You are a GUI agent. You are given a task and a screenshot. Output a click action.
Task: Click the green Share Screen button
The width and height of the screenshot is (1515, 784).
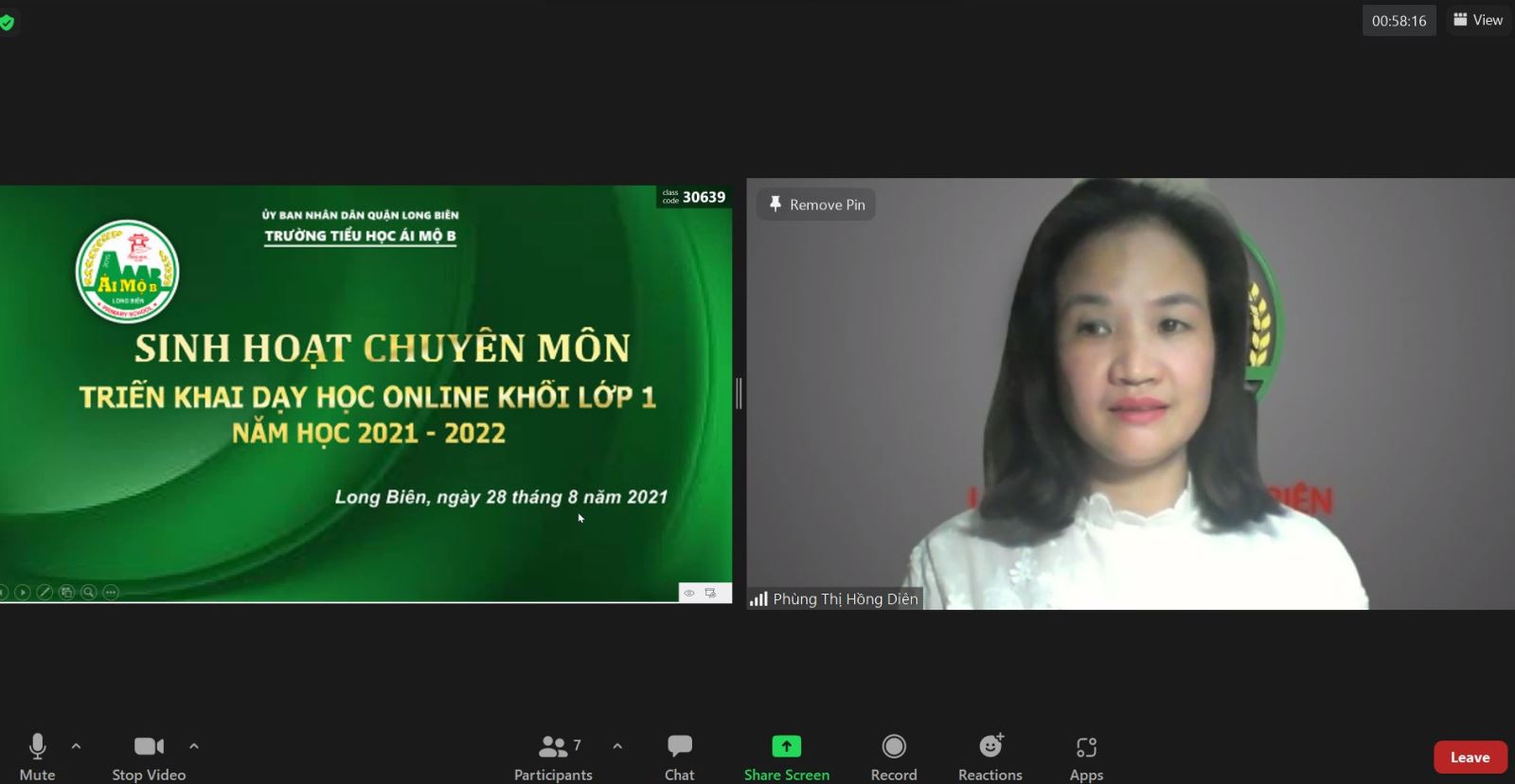[786, 756]
